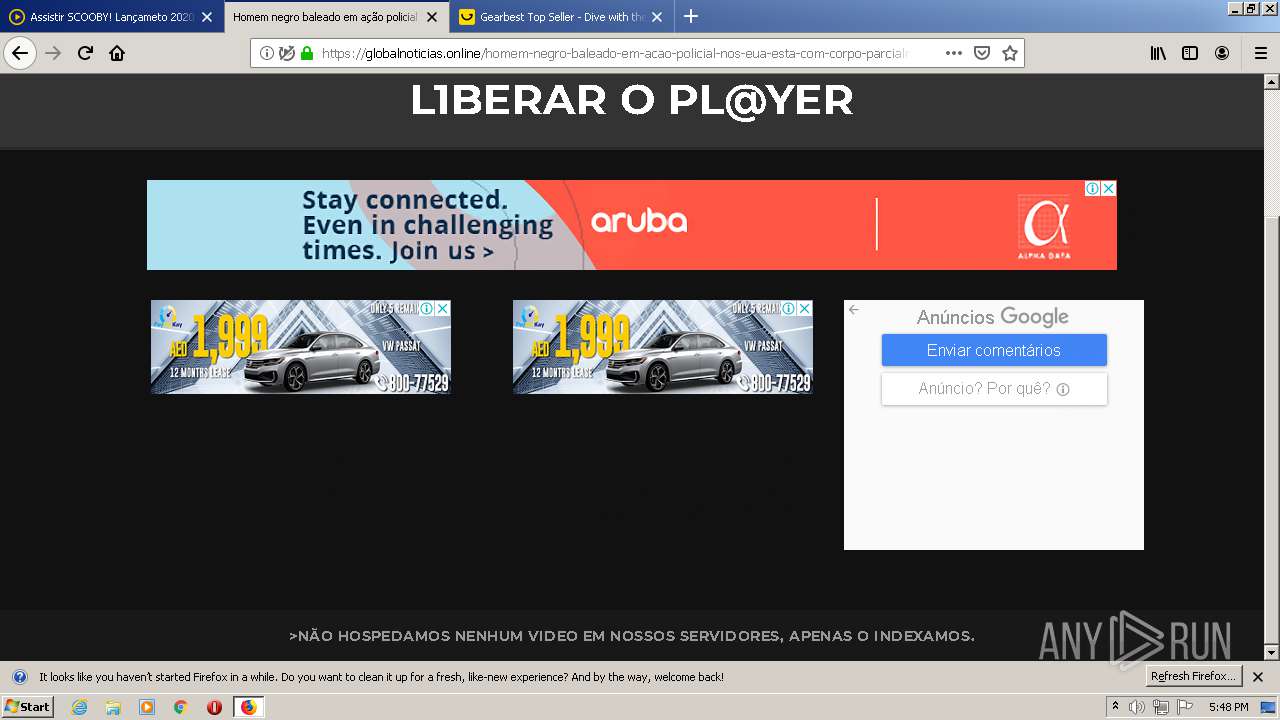Click the Refresh Firefox button
Image resolution: width=1280 pixels, height=720 pixels.
point(1193,677)
